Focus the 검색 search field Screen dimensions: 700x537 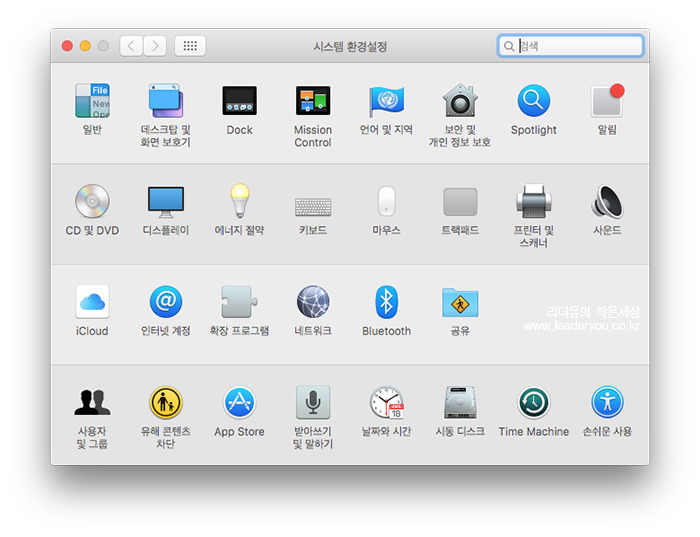pos(570,46)
